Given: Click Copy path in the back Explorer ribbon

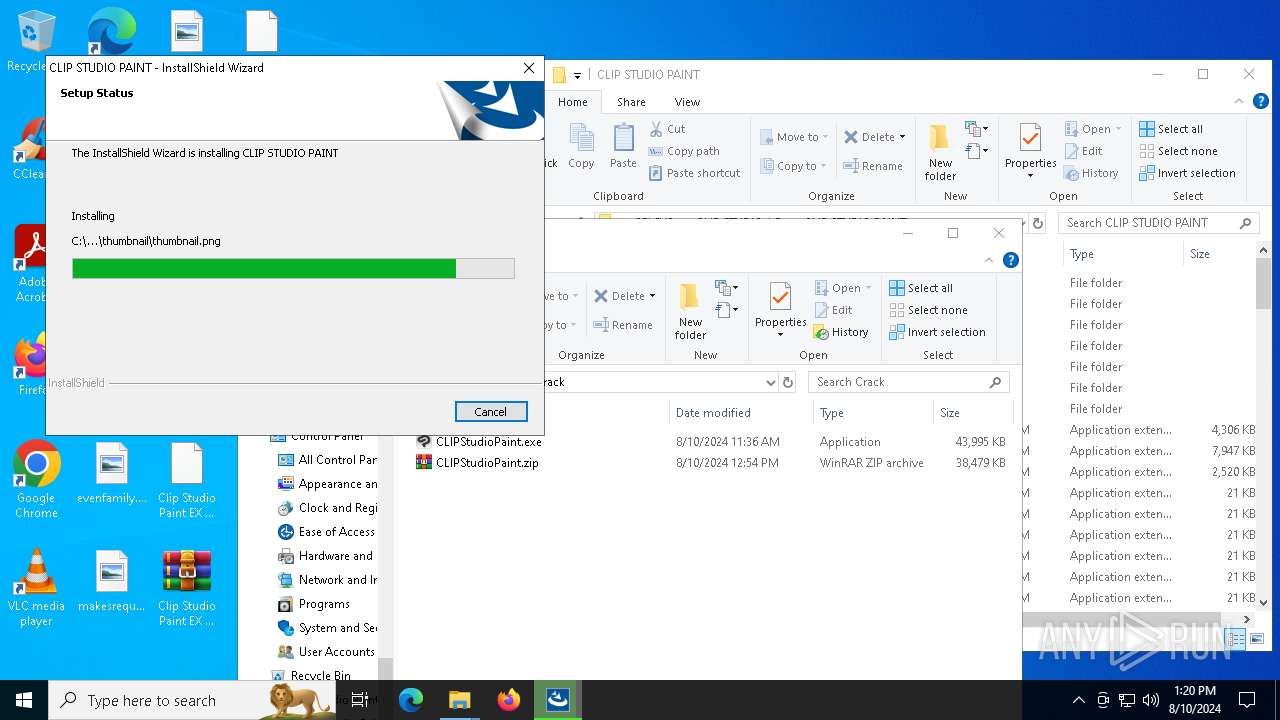Looking at the screenshot, I should [684, 151].
